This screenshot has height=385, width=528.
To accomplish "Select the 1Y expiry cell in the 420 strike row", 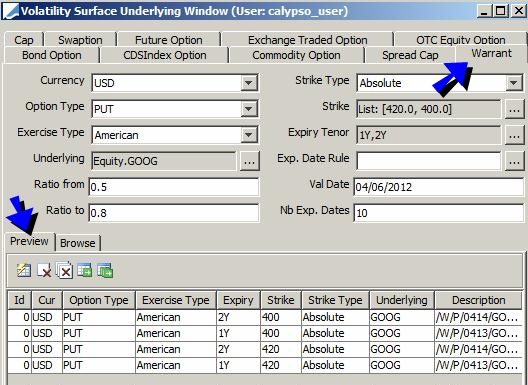I will pos(238,365).
